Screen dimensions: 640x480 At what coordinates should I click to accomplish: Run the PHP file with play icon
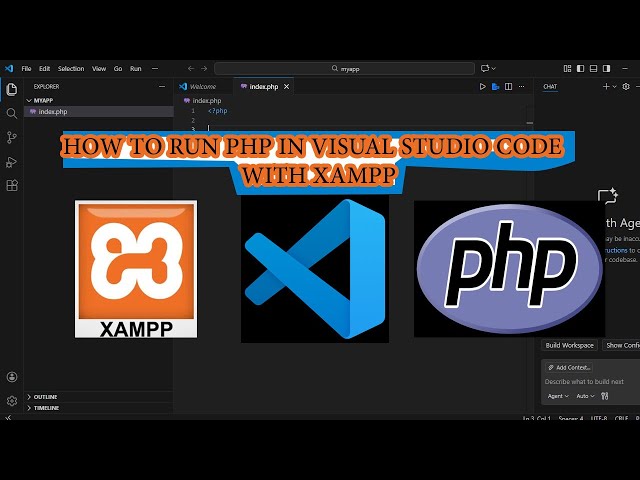coord(482,87)
